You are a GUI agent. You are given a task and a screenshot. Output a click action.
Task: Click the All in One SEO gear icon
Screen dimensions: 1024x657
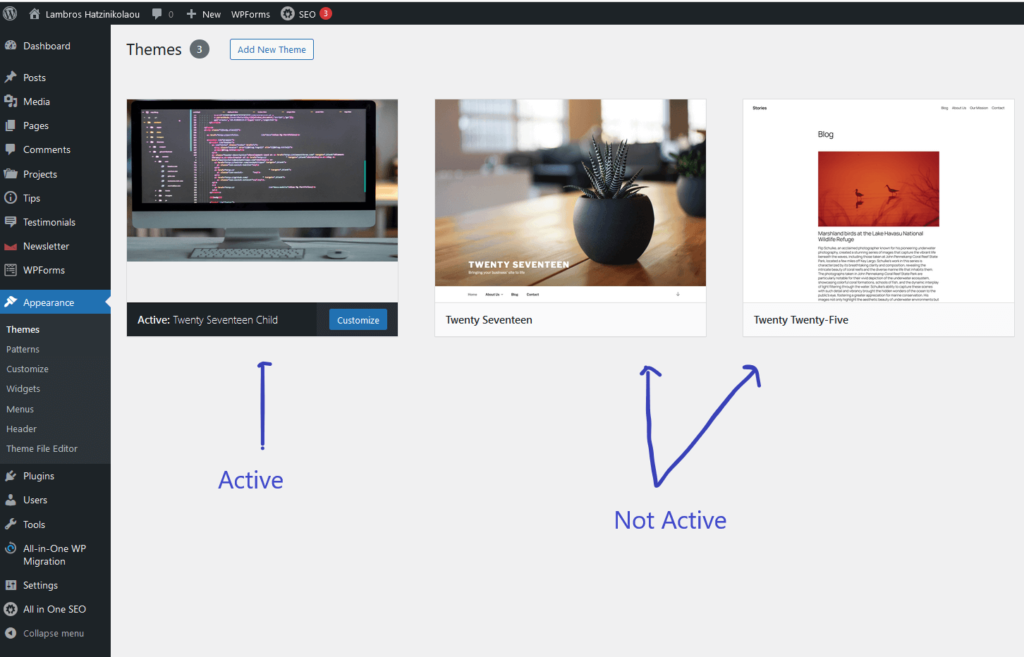(11, 609)
